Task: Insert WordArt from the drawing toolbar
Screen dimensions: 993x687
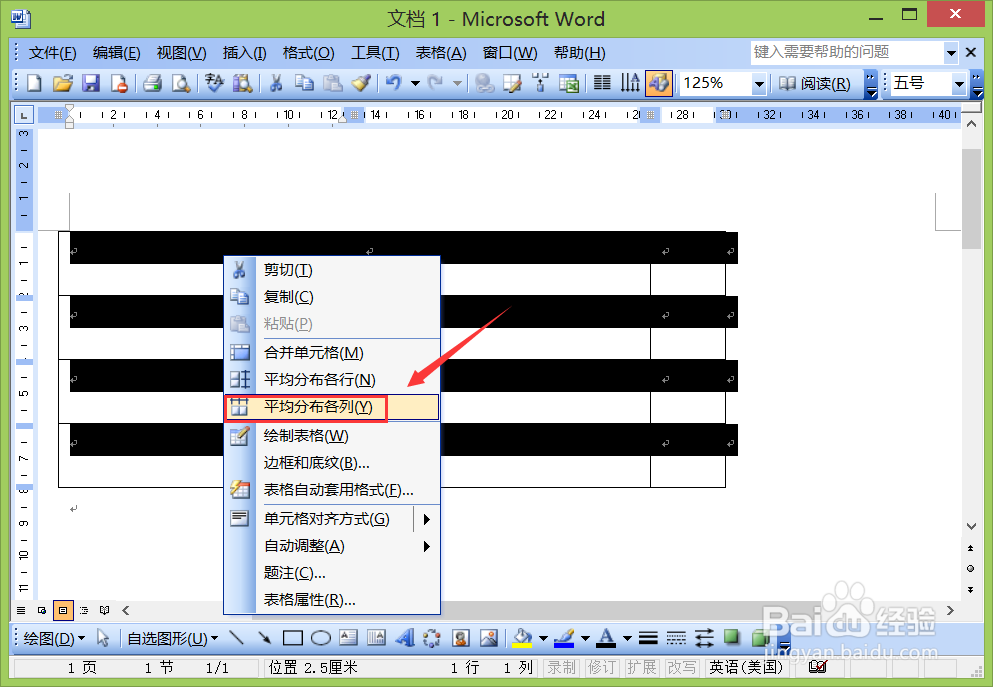Action: coord(404,638)
